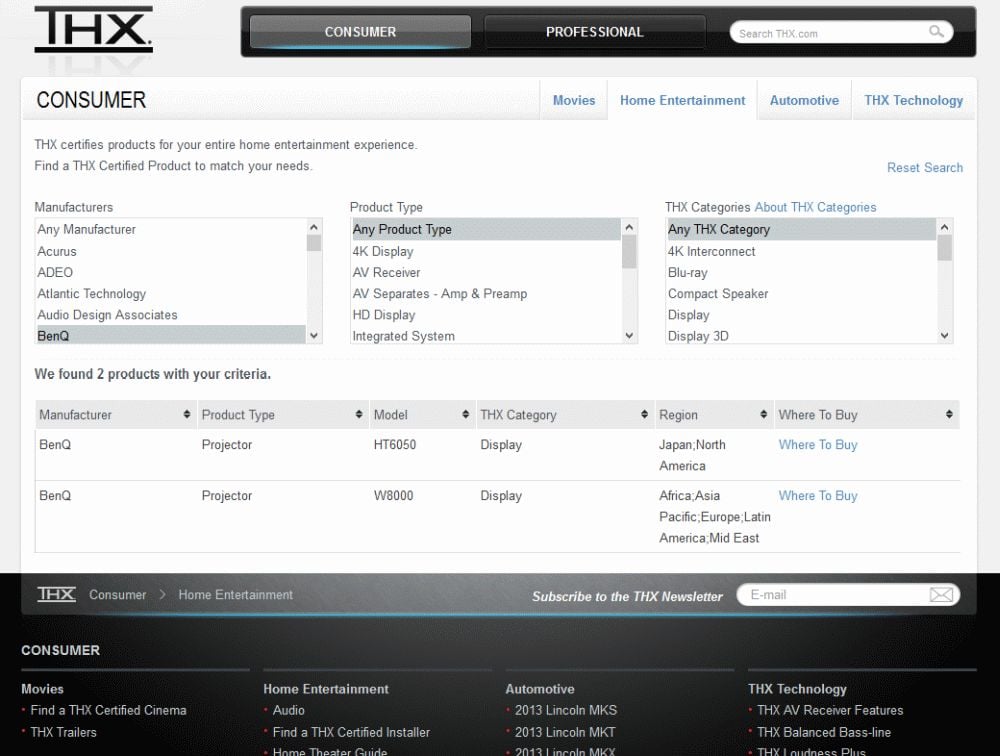
Task: Select AV Receiver product type
Action: point(386,272)
